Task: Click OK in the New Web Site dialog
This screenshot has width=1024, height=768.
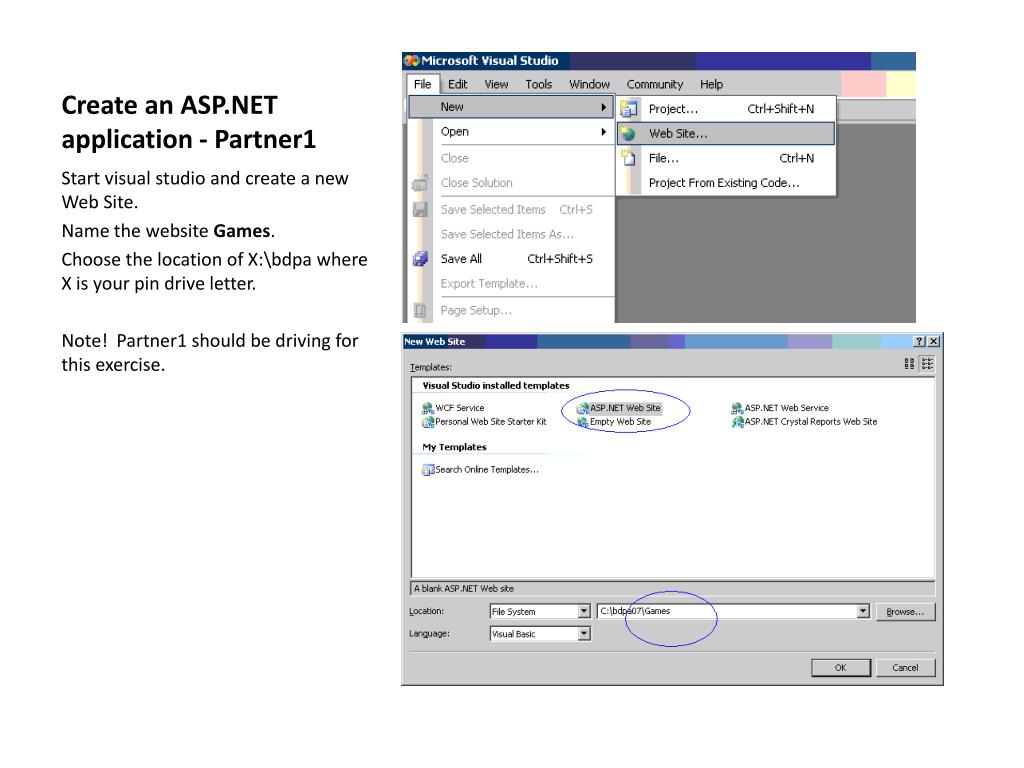Action: click(840, 667)
